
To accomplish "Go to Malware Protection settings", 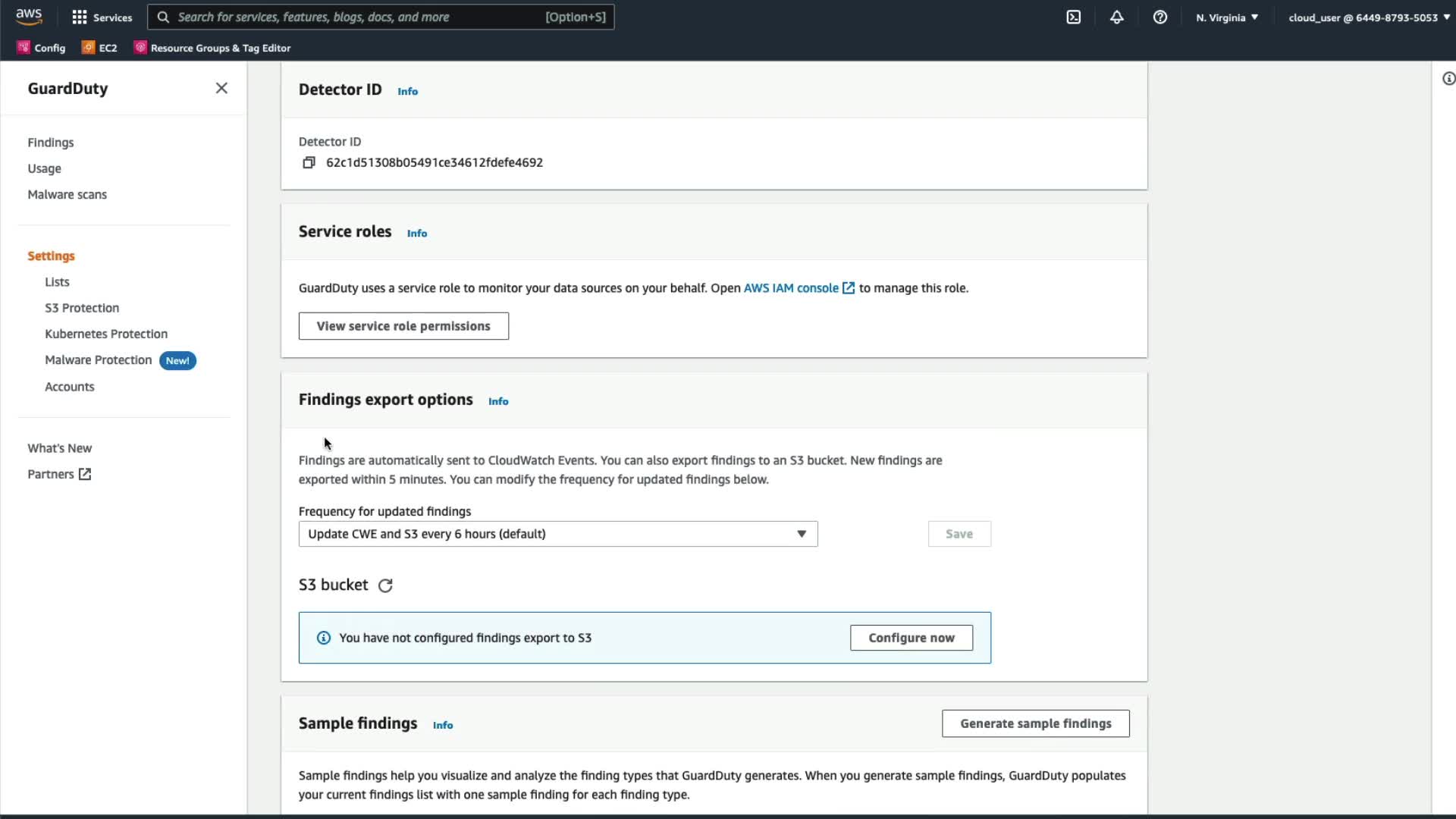I will [98, 360].
